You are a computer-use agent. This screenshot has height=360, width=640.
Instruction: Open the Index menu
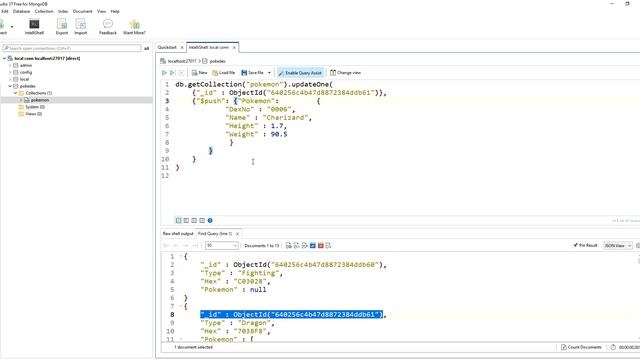pos(63,11)
